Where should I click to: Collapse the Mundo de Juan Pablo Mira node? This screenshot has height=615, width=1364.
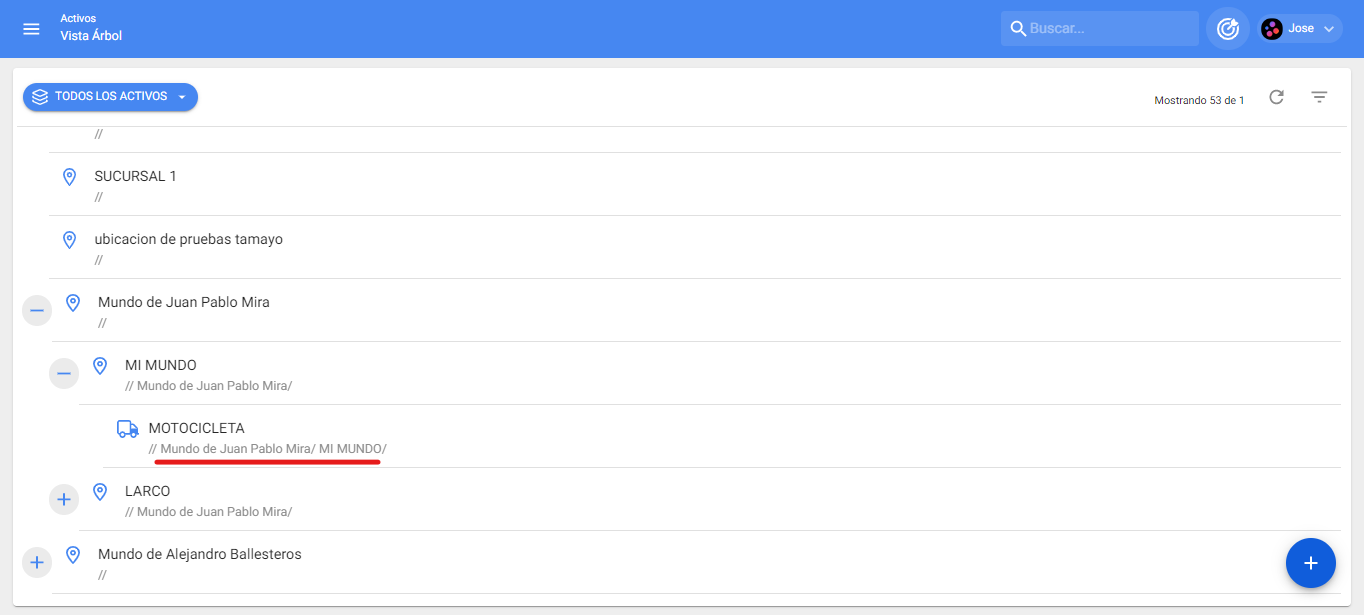click(x=37, y=311)
